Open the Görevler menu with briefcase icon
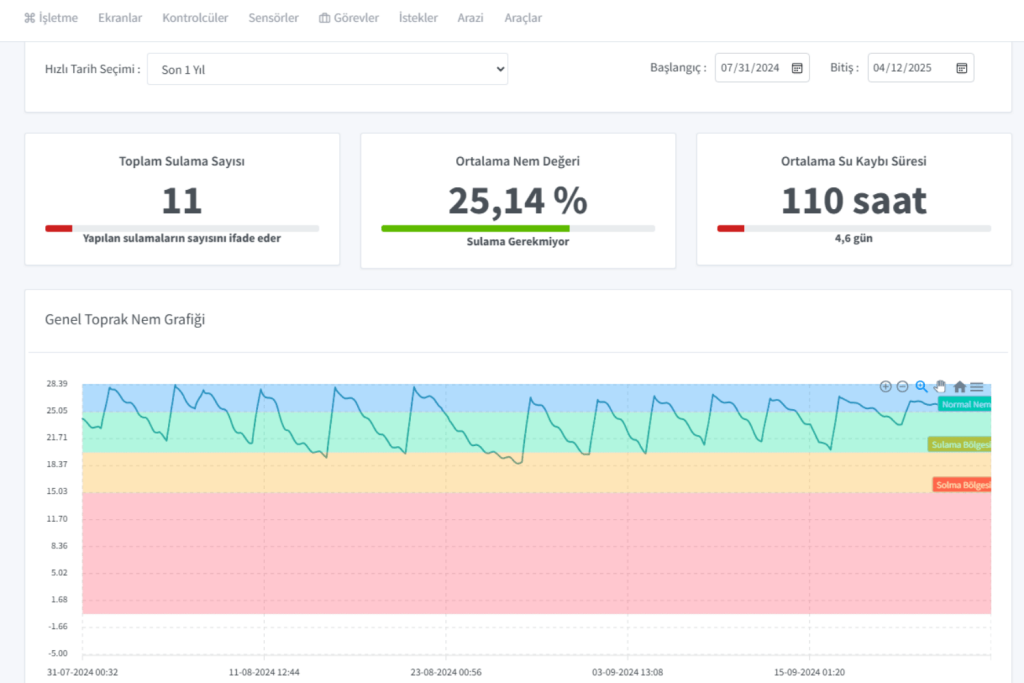Viewport: 1024px width, 683px height. tap(348, 18)
